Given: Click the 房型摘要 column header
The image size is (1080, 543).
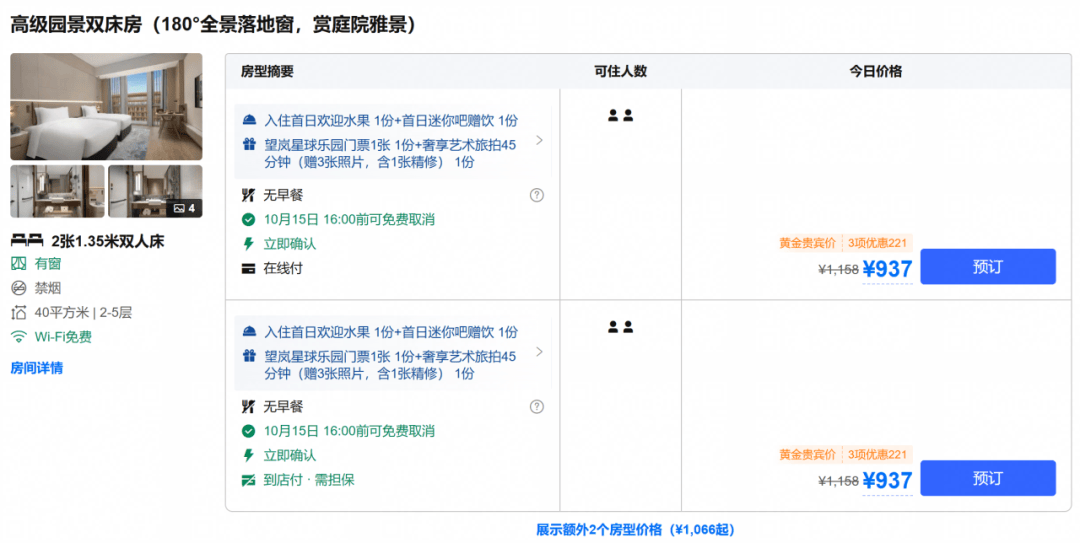Looking at the screenshot, I should [x=267, y=71].
